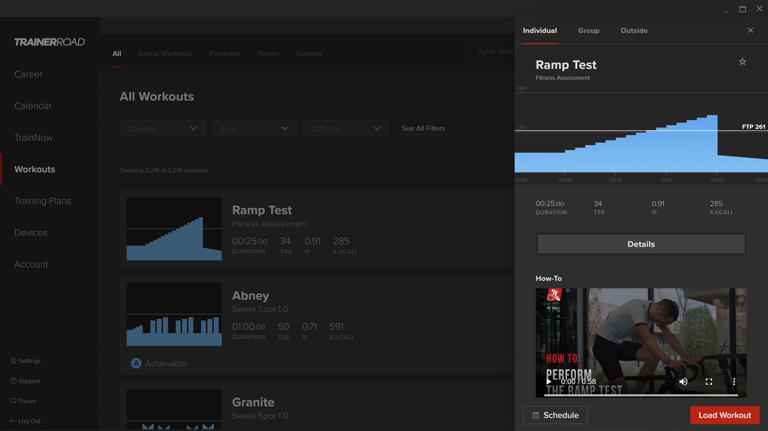This screenshot has height=431, width=768.
Task: Close the workout detail panel
Action: (750, 30)
